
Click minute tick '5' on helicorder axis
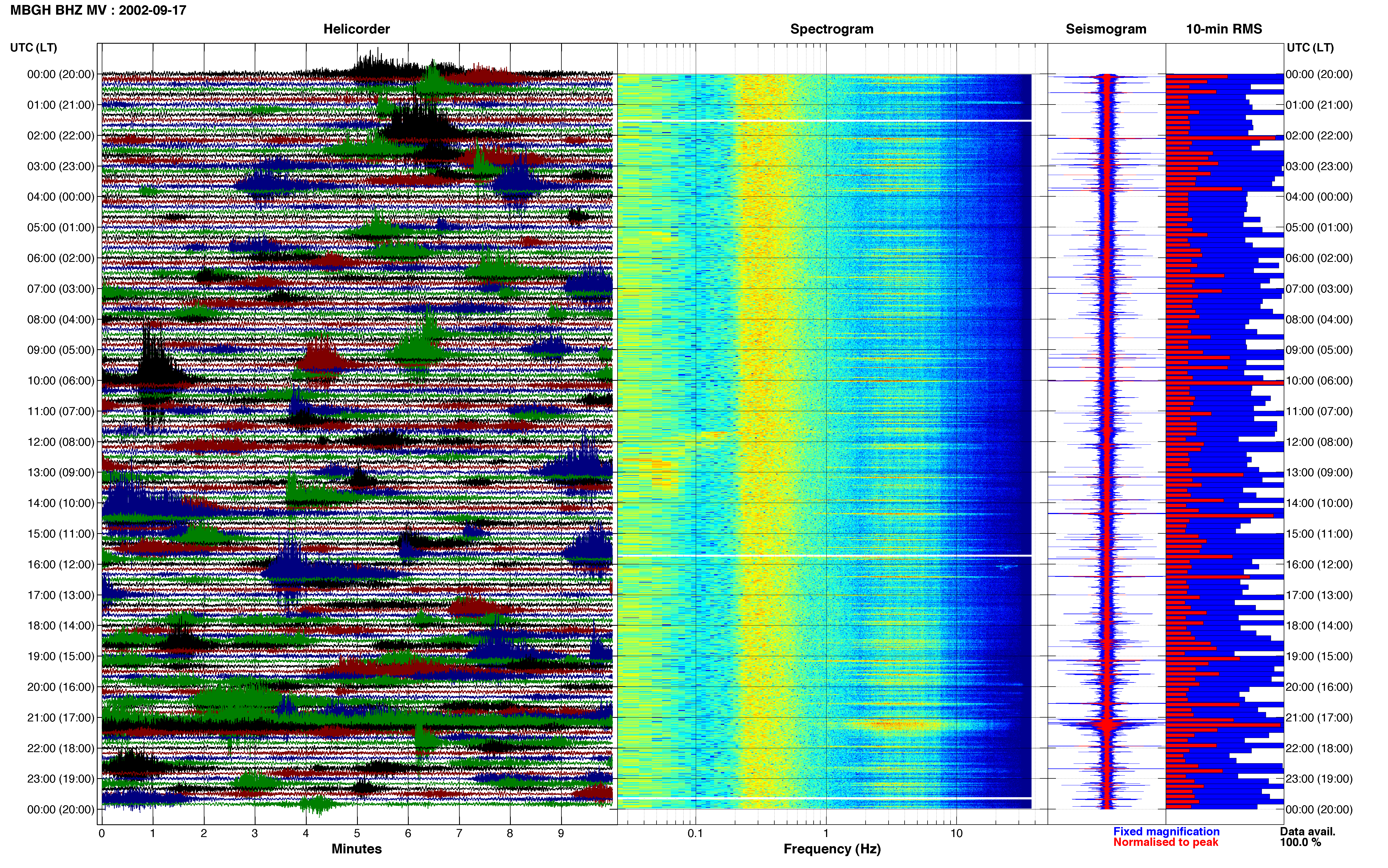[x=357, y=833]
